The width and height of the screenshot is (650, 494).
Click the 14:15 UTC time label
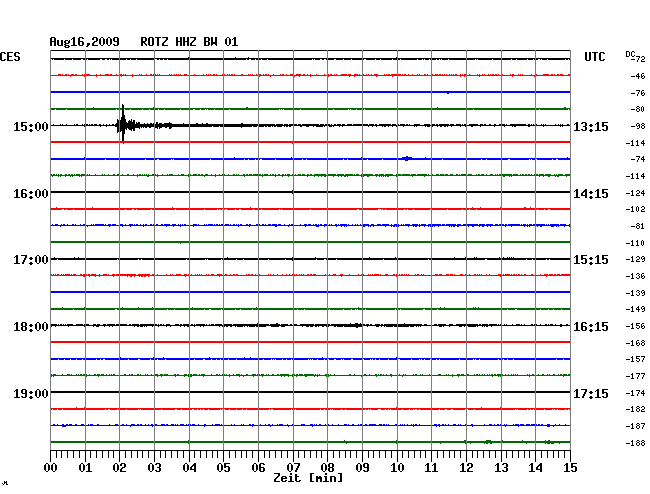pos(591,194)
